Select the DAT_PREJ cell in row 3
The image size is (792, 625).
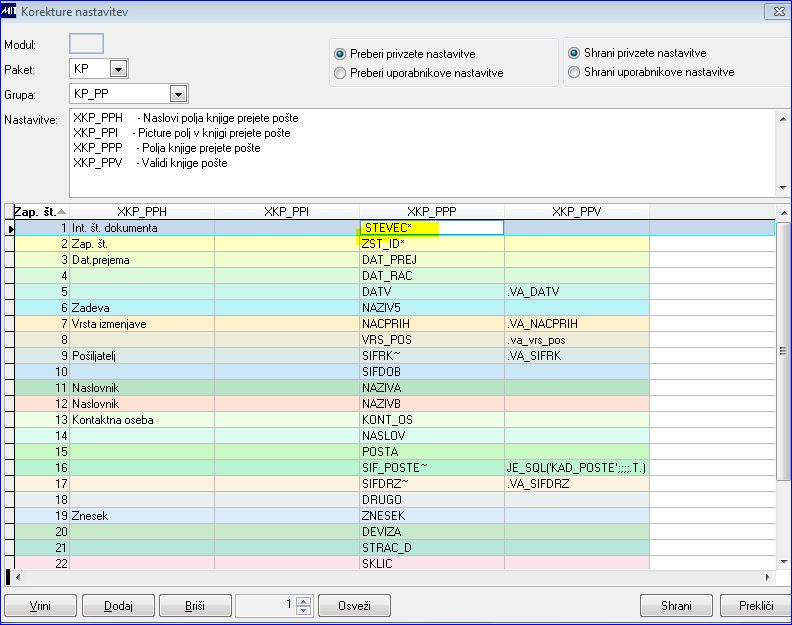pyautogui.click(x=431, y=260)
